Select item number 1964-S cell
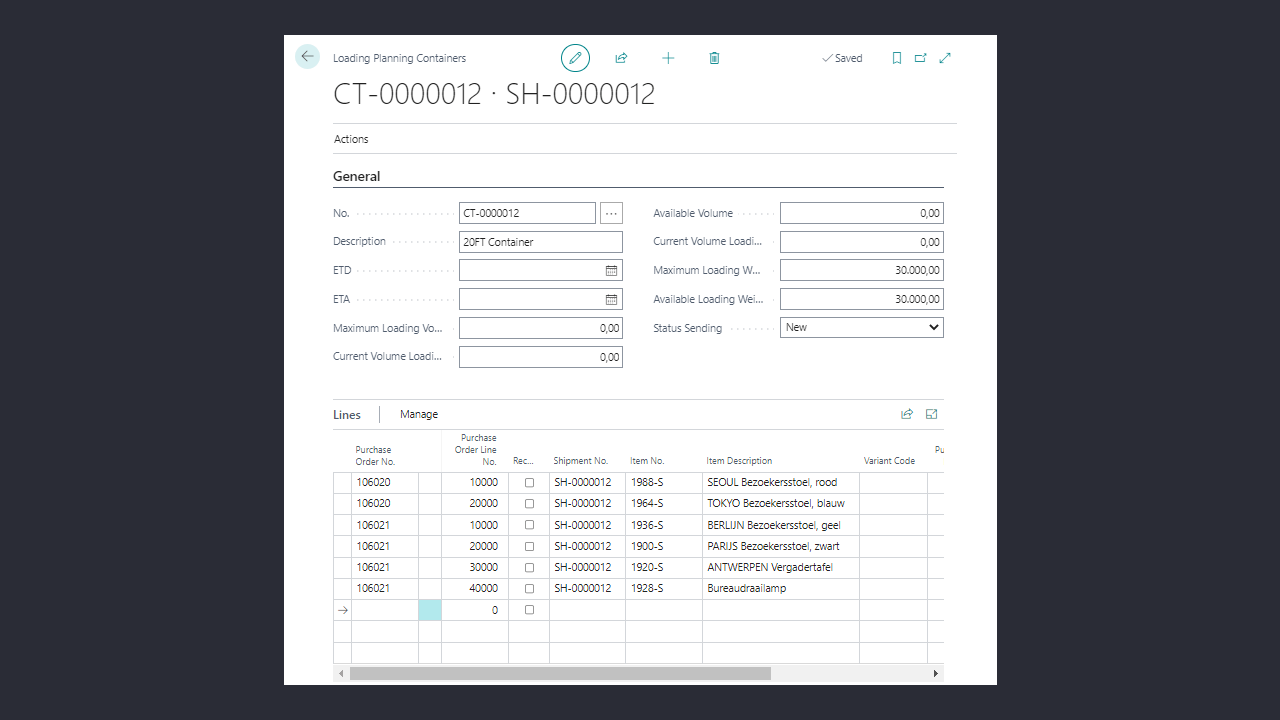1280x720 pixels. pos(664,504)
